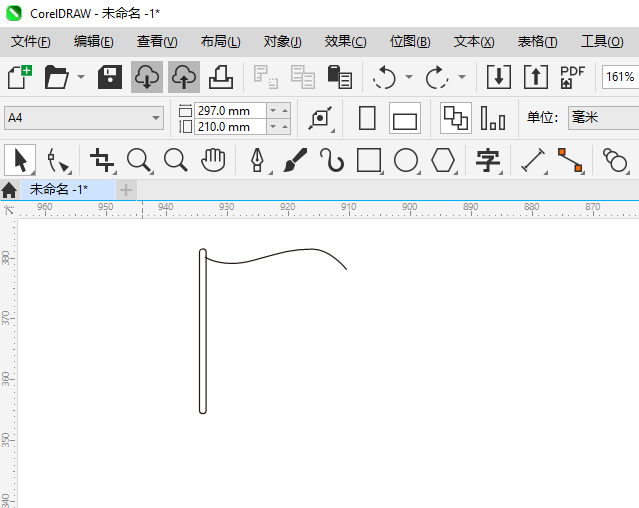Select the Text 字 tool
The image size is (639, 508).
click(488, 160)
